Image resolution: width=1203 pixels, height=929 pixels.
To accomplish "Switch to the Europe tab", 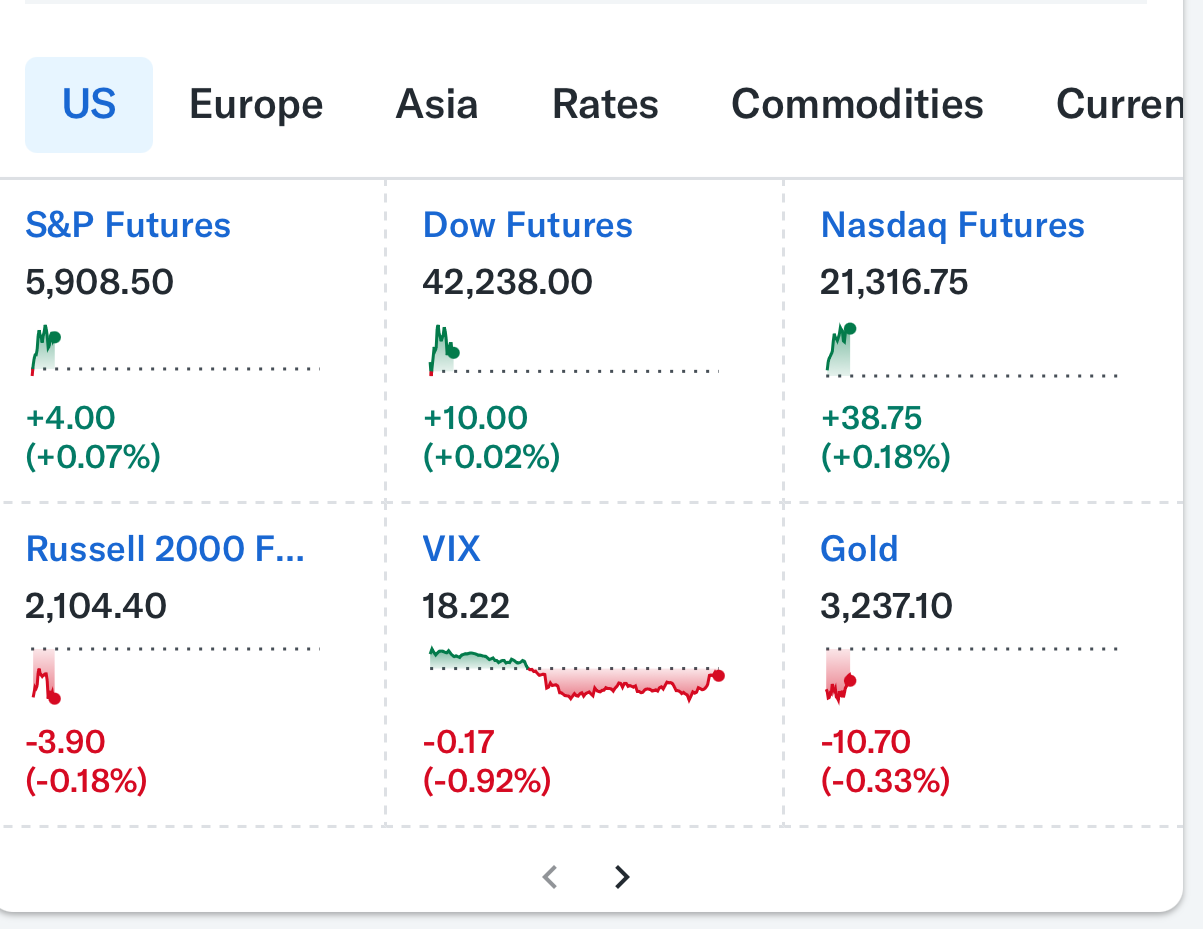I will (256, 105).
